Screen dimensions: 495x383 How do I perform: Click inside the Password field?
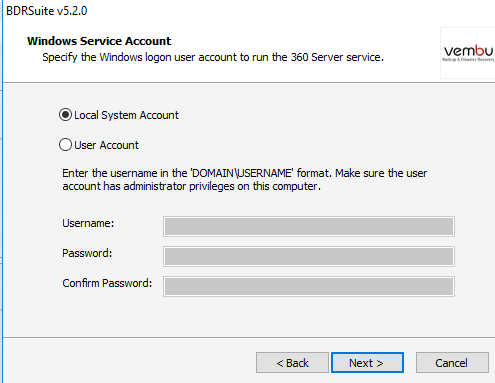coord(309,257)
